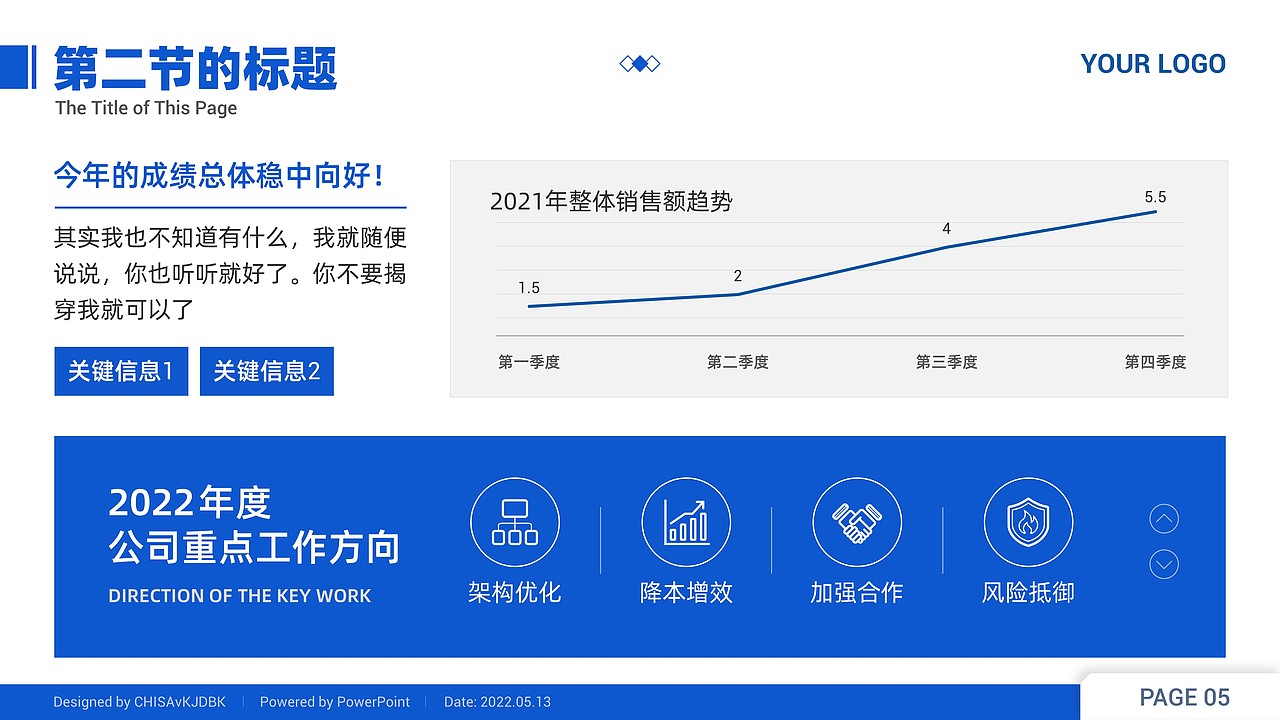Screen dimensions: 1280x720
Task: Click the down chevron circle icon
Action: 1164,565
